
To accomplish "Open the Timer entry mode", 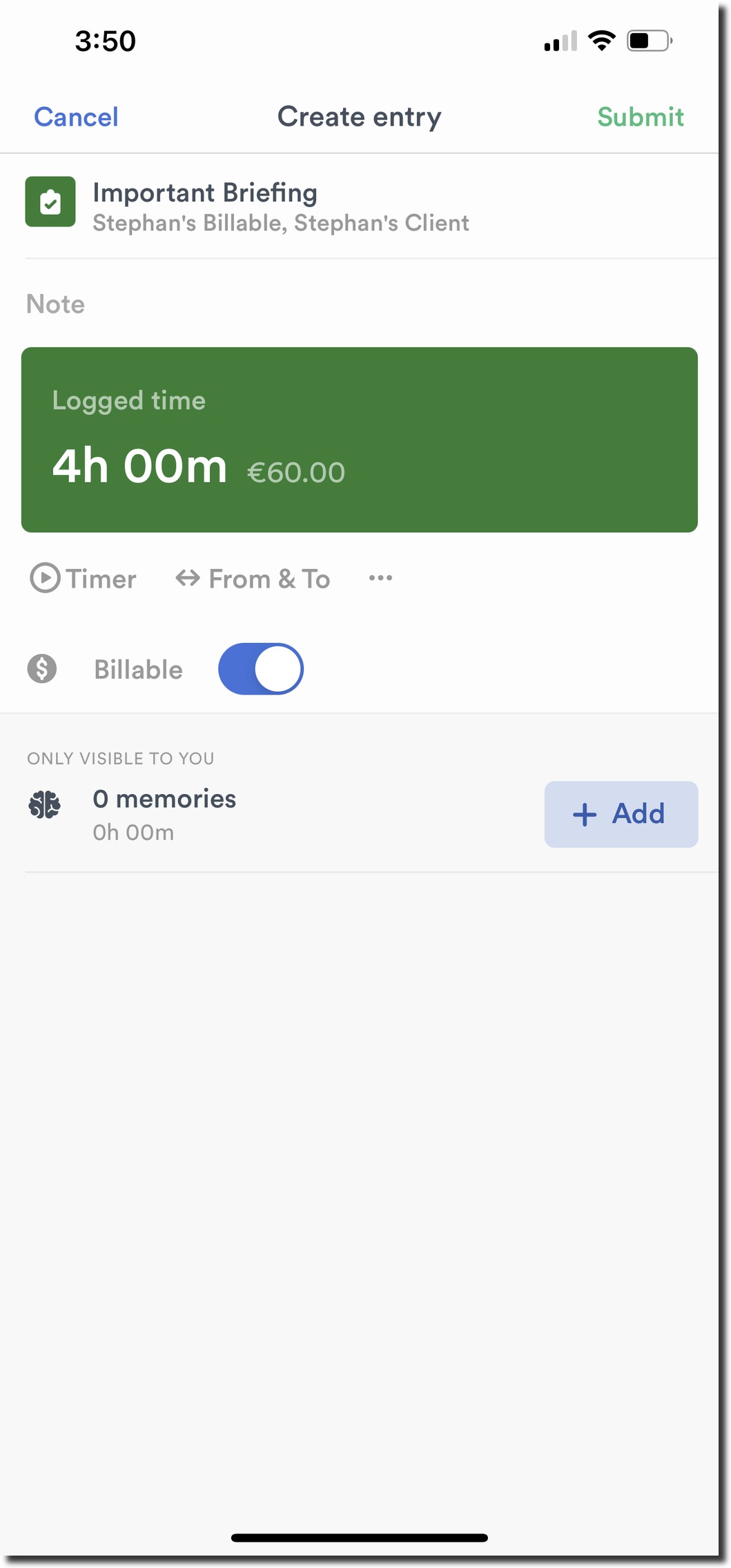I will pyautogui.click(x=84, y=579).
